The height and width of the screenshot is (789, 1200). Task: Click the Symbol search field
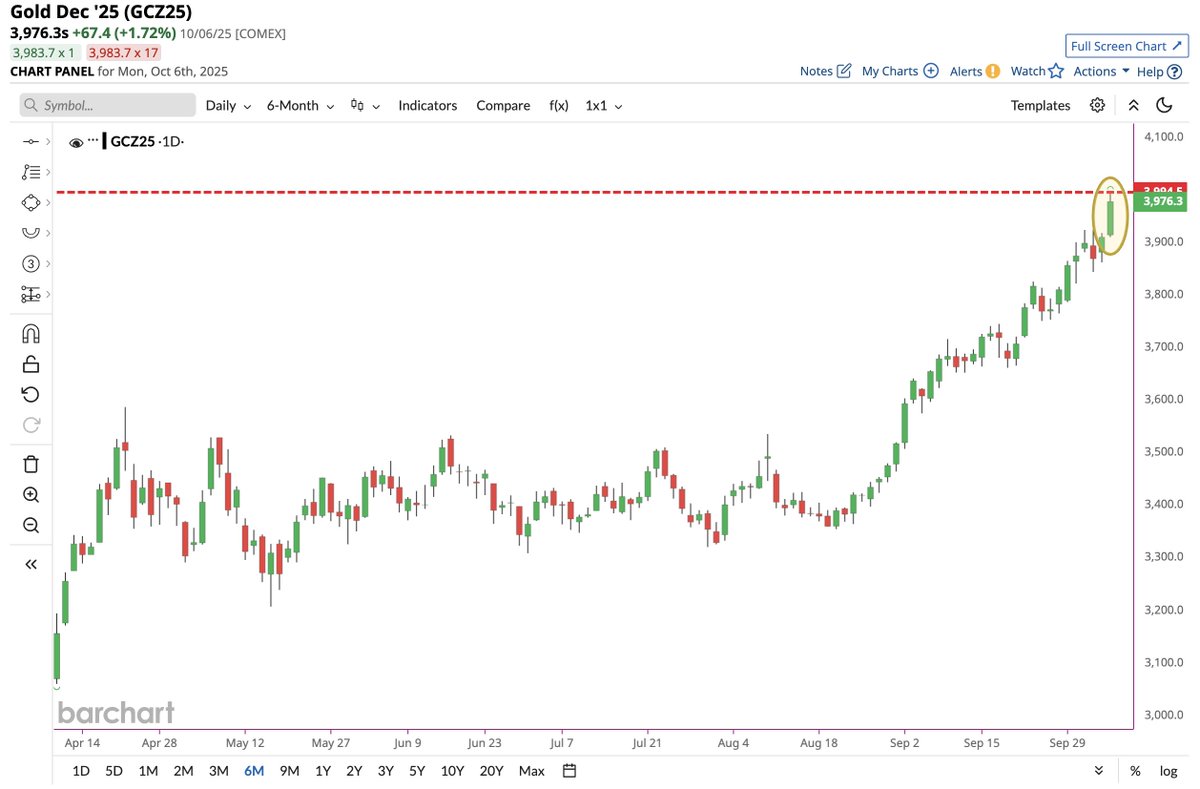point(108,105)
